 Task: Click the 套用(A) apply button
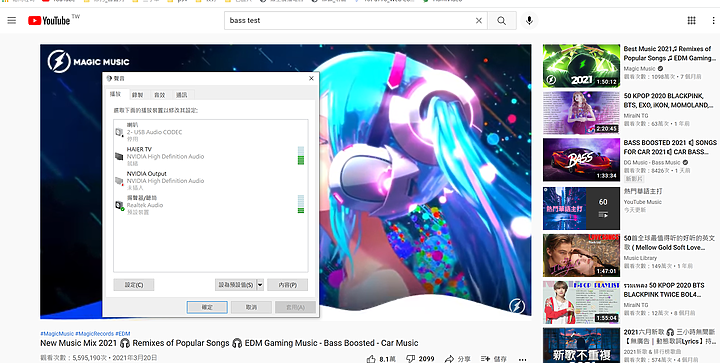tap(295, 307)
